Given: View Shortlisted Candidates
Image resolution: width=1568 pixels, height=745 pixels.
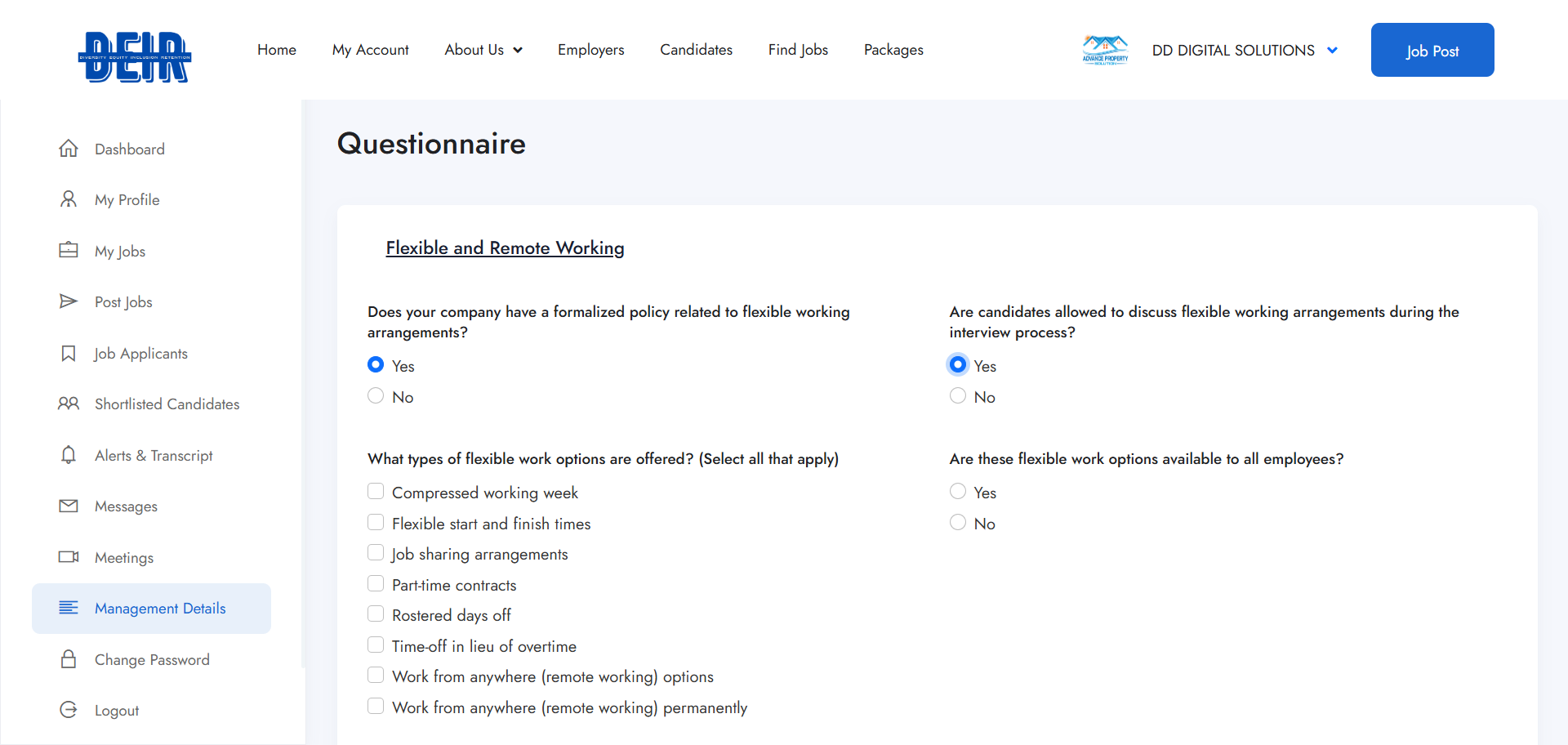Looking at the screenshot, I should click(167, 404).
